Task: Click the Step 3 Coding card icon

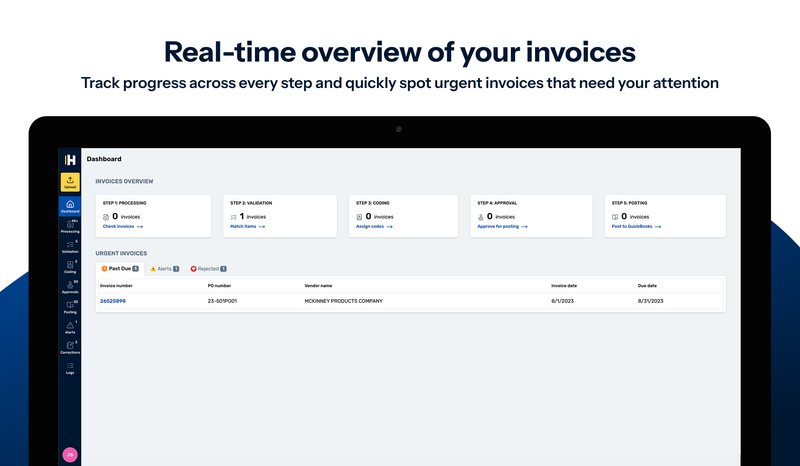Action: (359, 217)
